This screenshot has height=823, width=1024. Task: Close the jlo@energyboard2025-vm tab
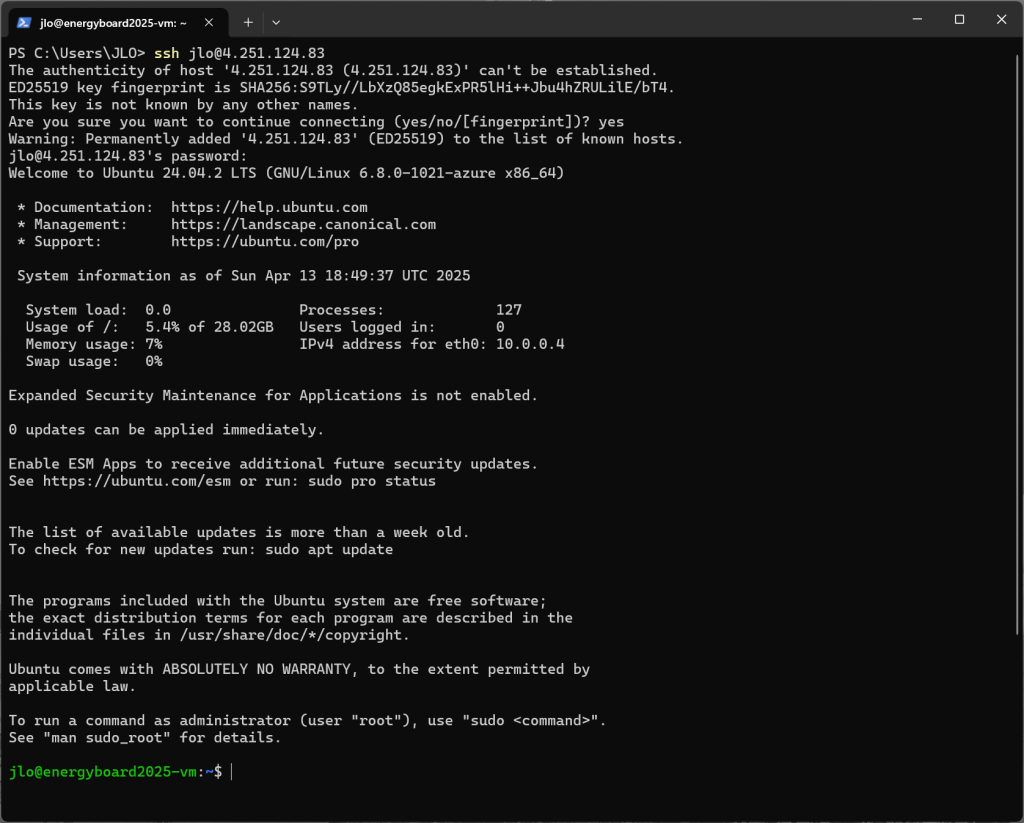tap(209, 23)
